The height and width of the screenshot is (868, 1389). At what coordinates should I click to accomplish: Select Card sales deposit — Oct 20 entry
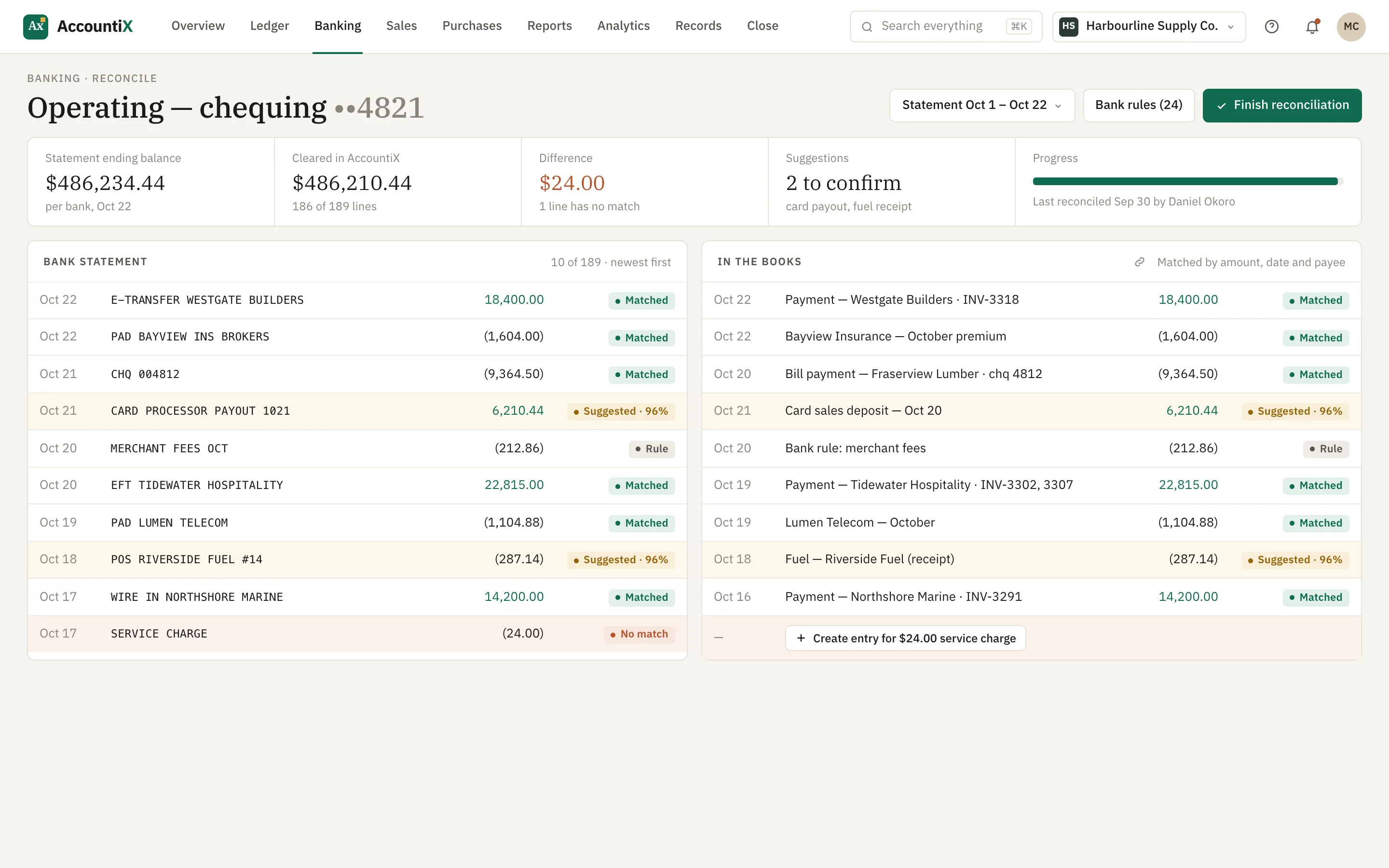click(1031, 411)
